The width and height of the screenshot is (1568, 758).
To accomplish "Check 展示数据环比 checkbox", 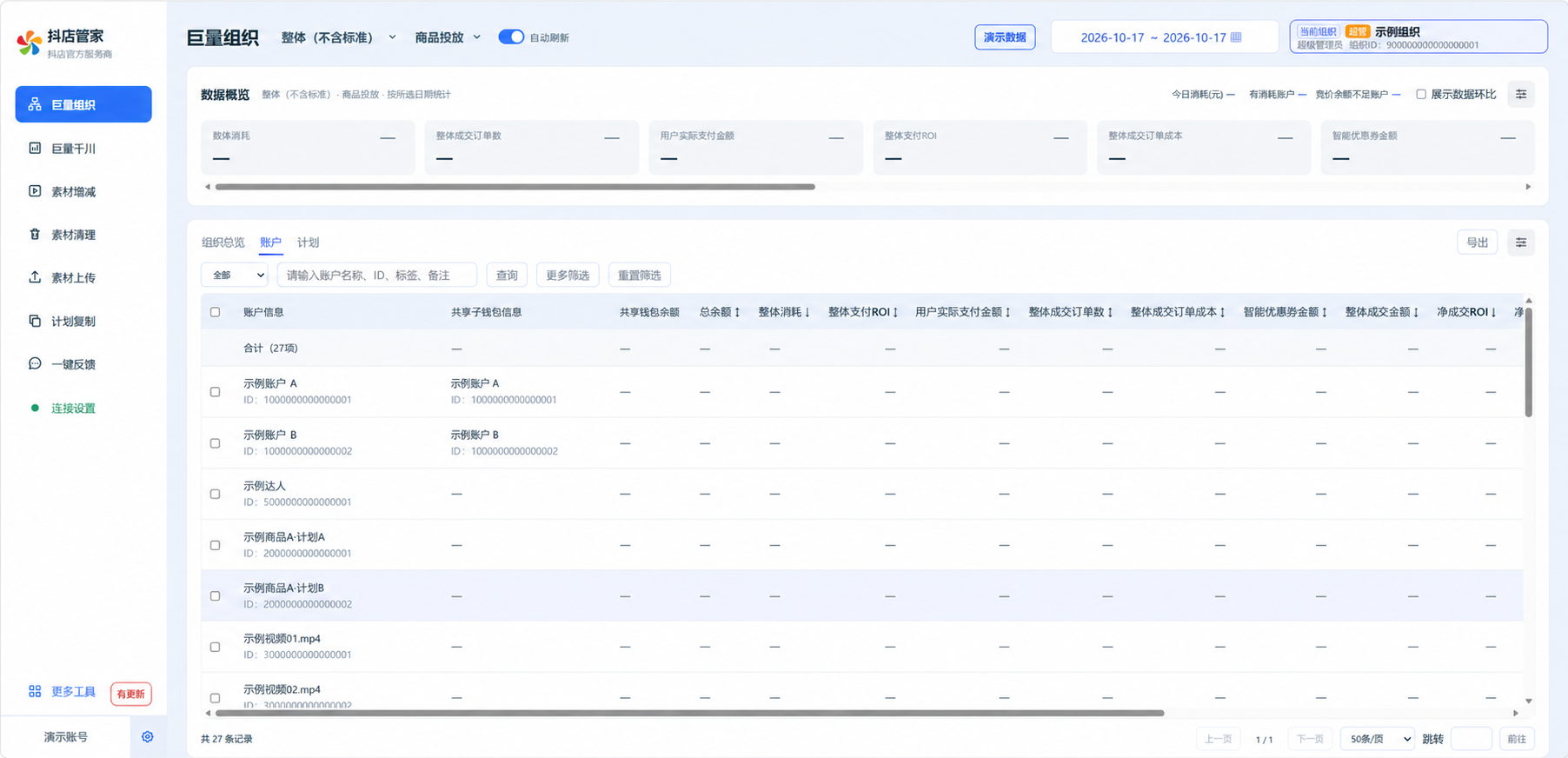I will (1421, 95).
